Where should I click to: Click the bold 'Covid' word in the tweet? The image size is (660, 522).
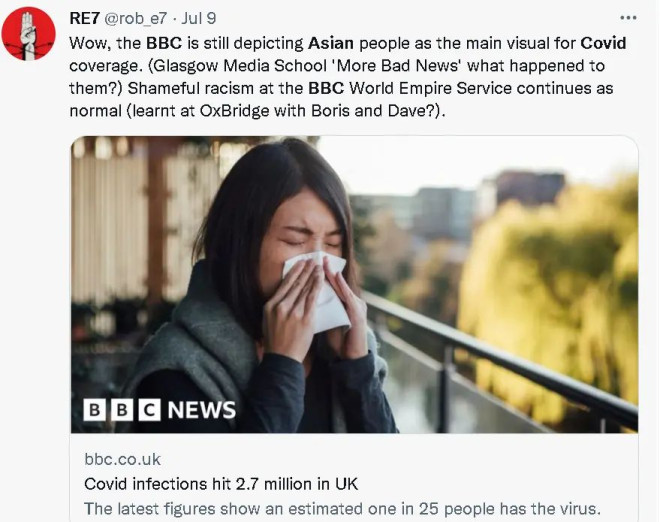tap(603, 43)
